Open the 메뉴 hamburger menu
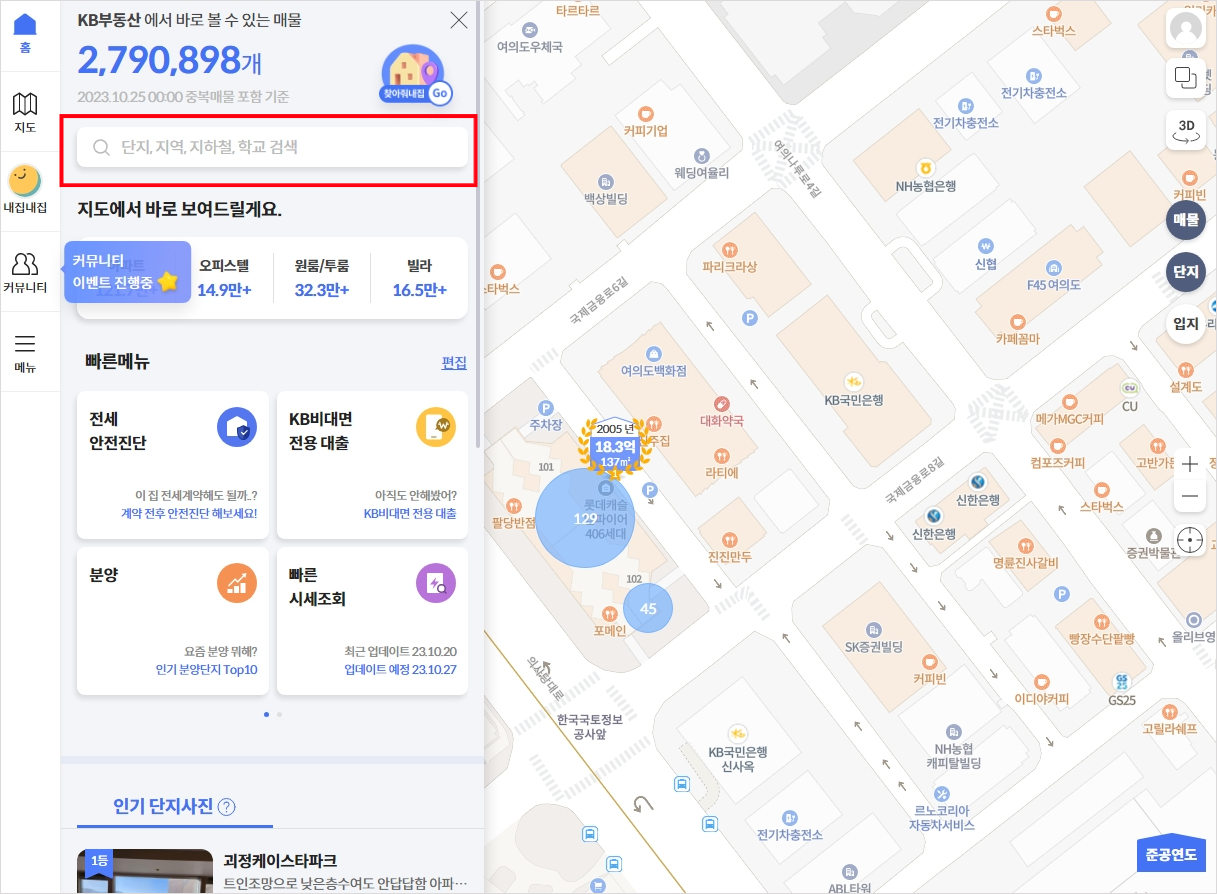This screenshot has height=894, width=1217. point(25,352)
